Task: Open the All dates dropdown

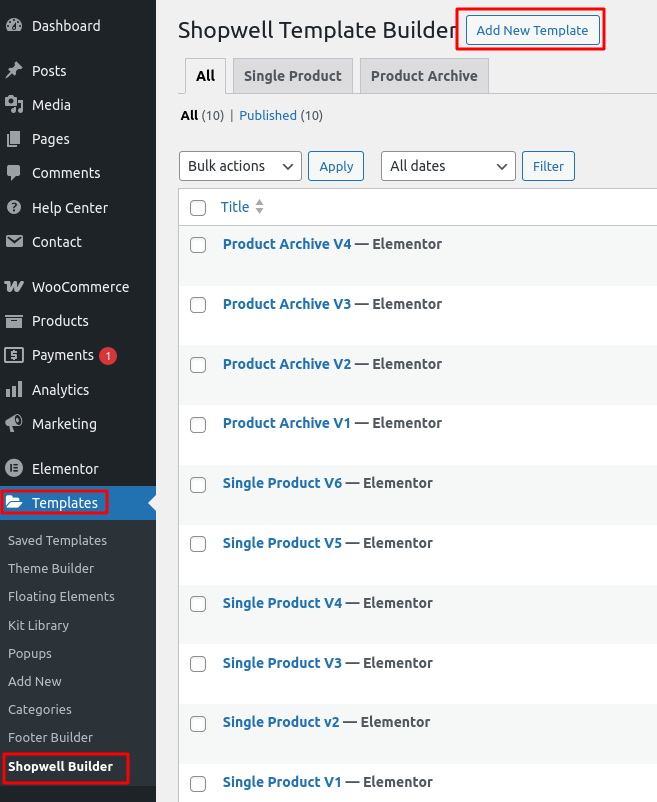Action: click(x=448, y=166)
